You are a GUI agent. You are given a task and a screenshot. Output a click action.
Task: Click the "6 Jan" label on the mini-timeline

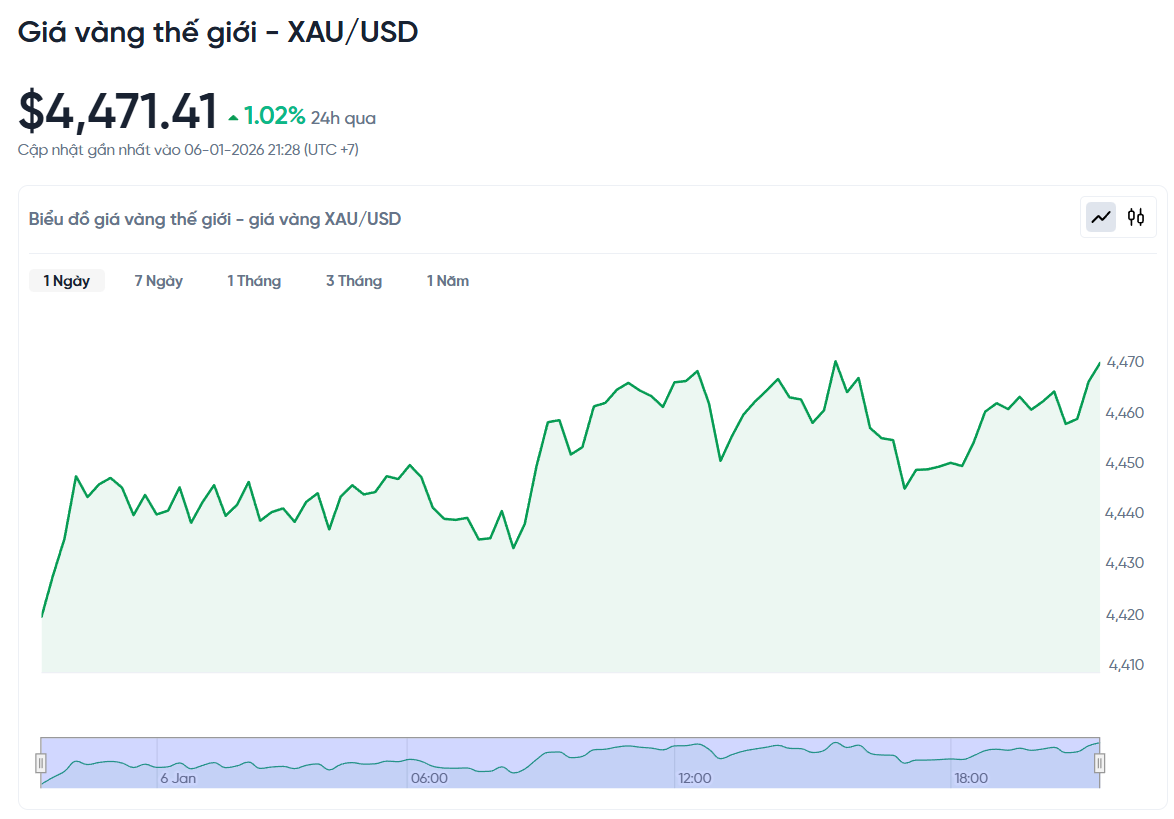pyautogui.click(x=177, y=777)
